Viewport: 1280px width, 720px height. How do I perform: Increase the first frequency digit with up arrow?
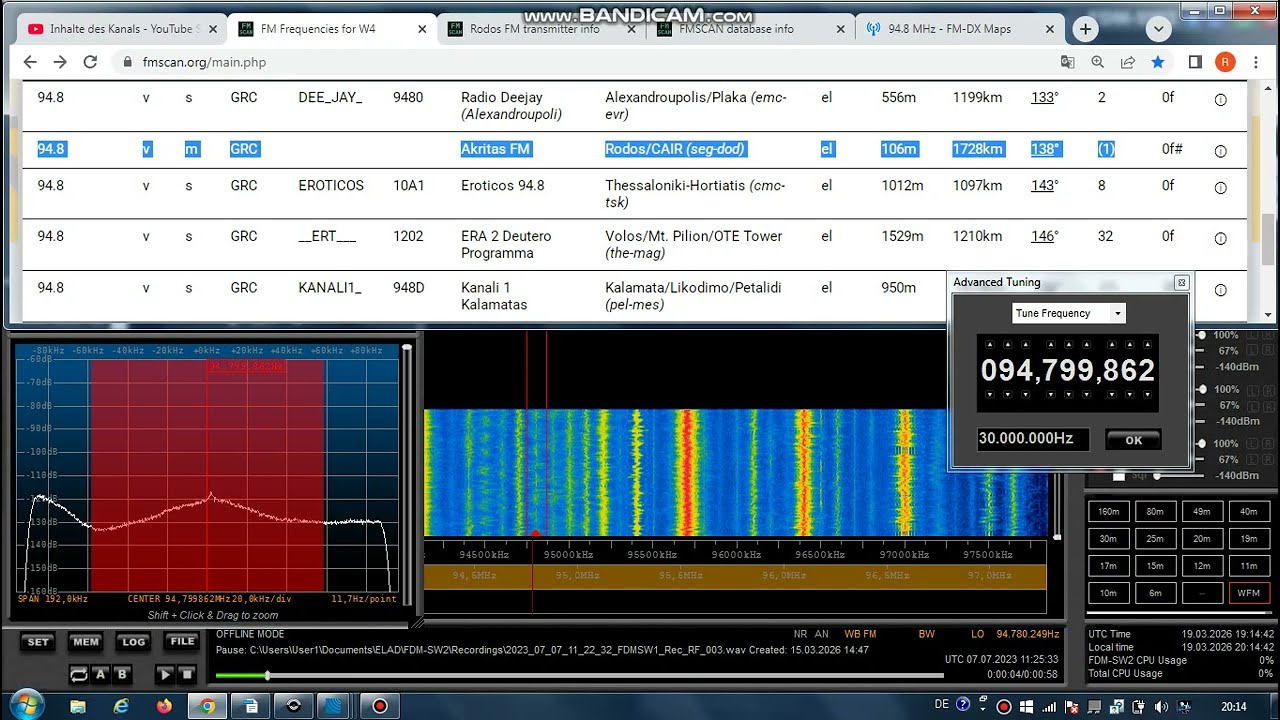pyautogui.click(x=989, y=345)
